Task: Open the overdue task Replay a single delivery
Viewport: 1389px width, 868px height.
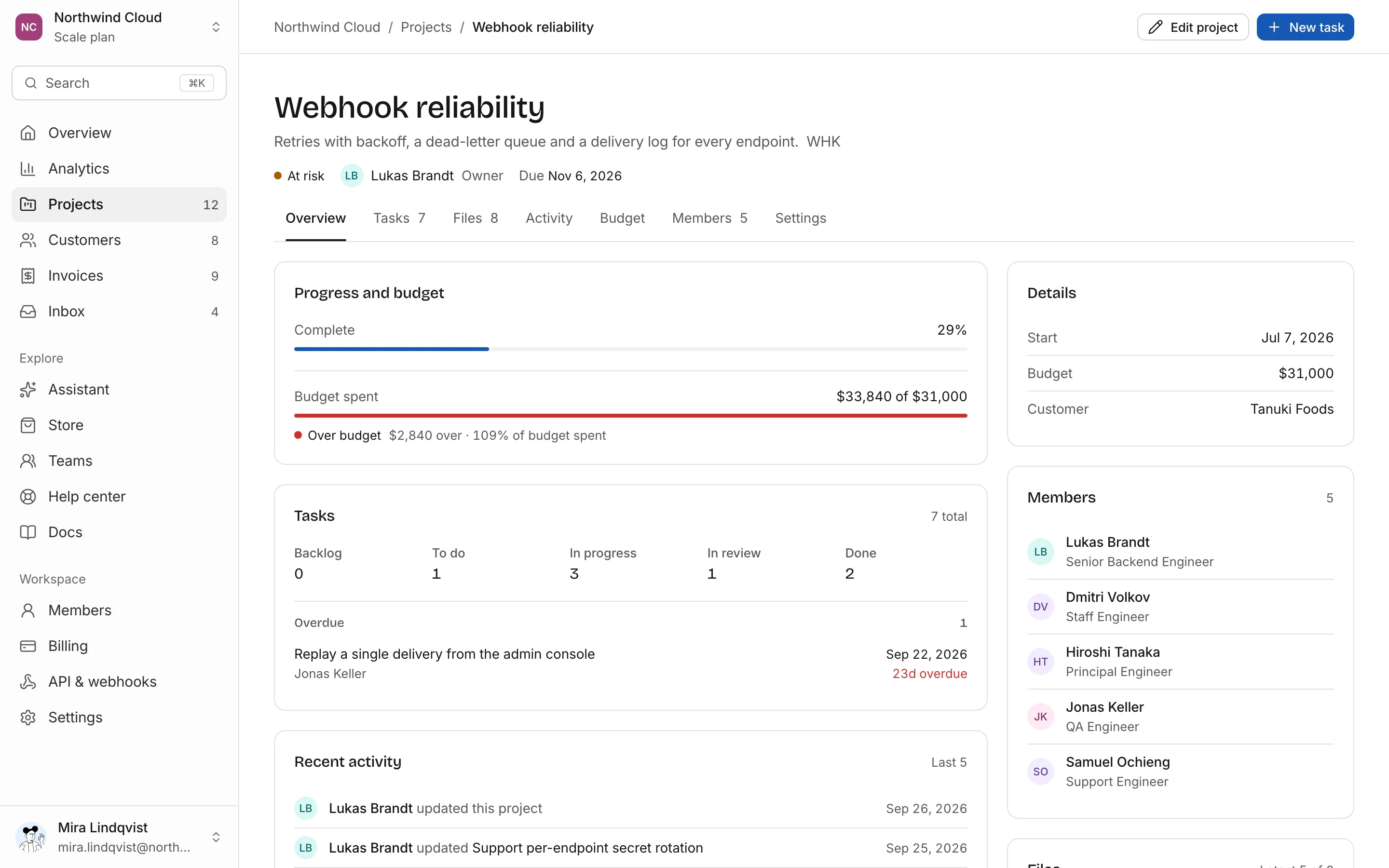Action: pyautogui.click(x=444, y=654)
